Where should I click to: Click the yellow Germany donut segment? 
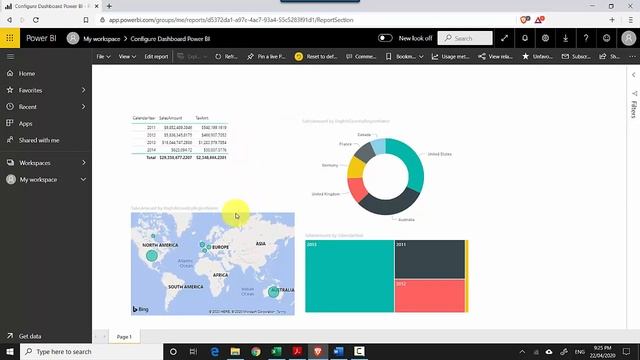click(356, 168)
